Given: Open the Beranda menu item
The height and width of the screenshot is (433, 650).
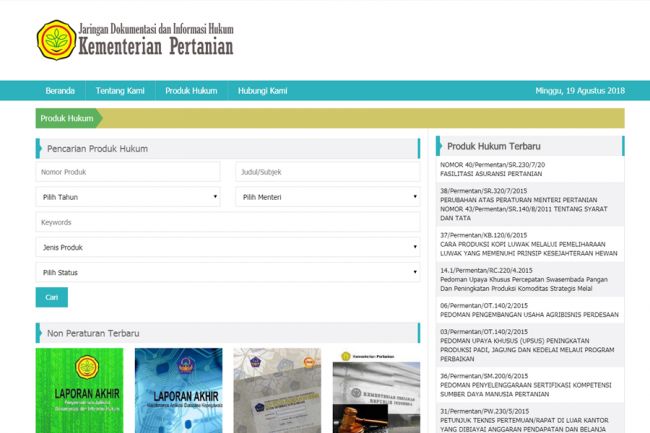Looking at the screenshot, I should (x=60, y=91).
